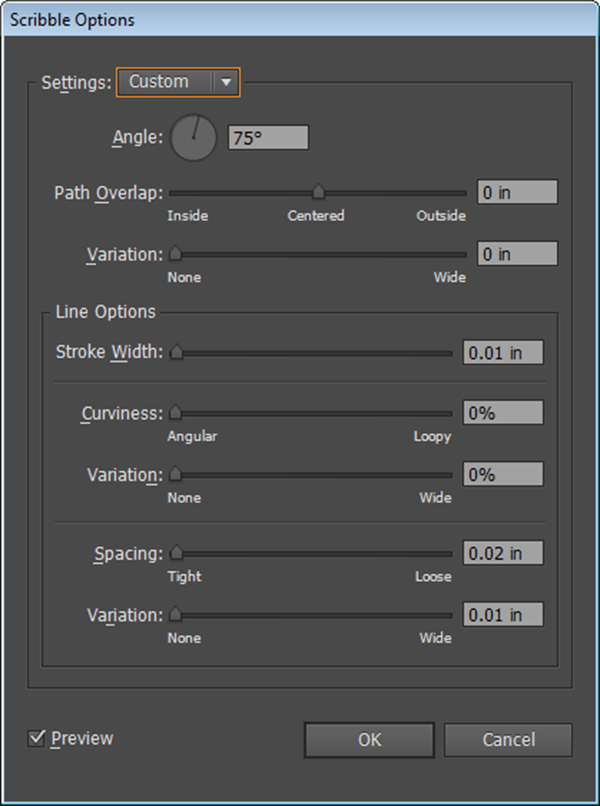Click the top Variation slider handle
The width and height of the screenshot is (600, 806).
pyautogui.click(x=176, y=254)
